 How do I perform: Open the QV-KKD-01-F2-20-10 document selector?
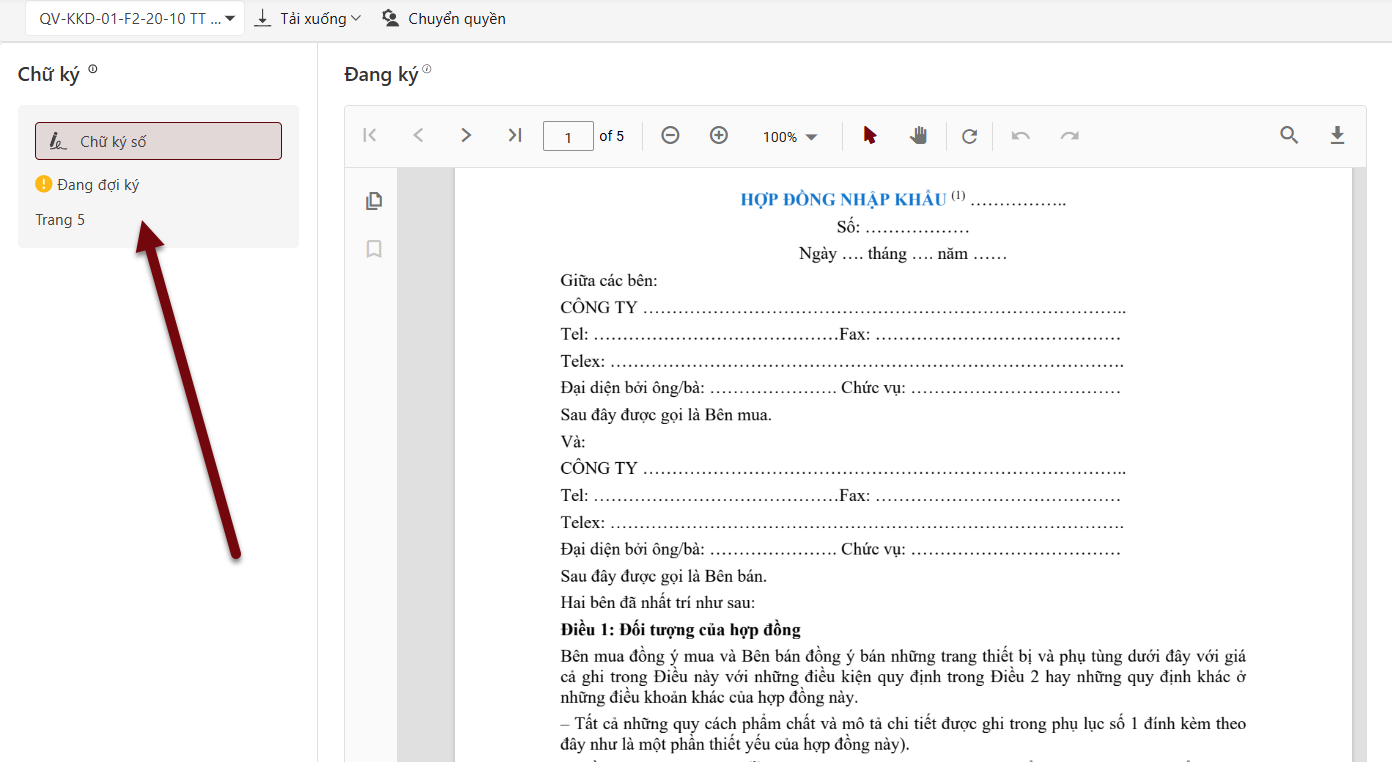134,17
